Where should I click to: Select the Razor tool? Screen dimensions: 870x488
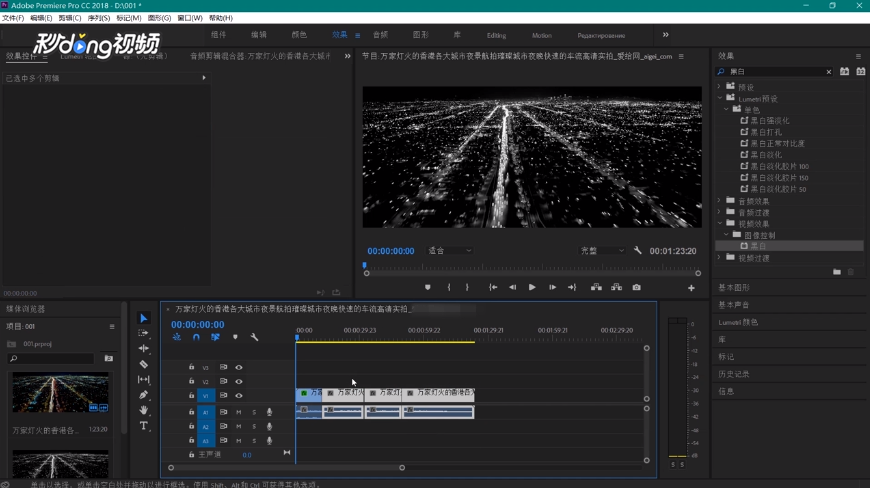(x=144, y=364)
